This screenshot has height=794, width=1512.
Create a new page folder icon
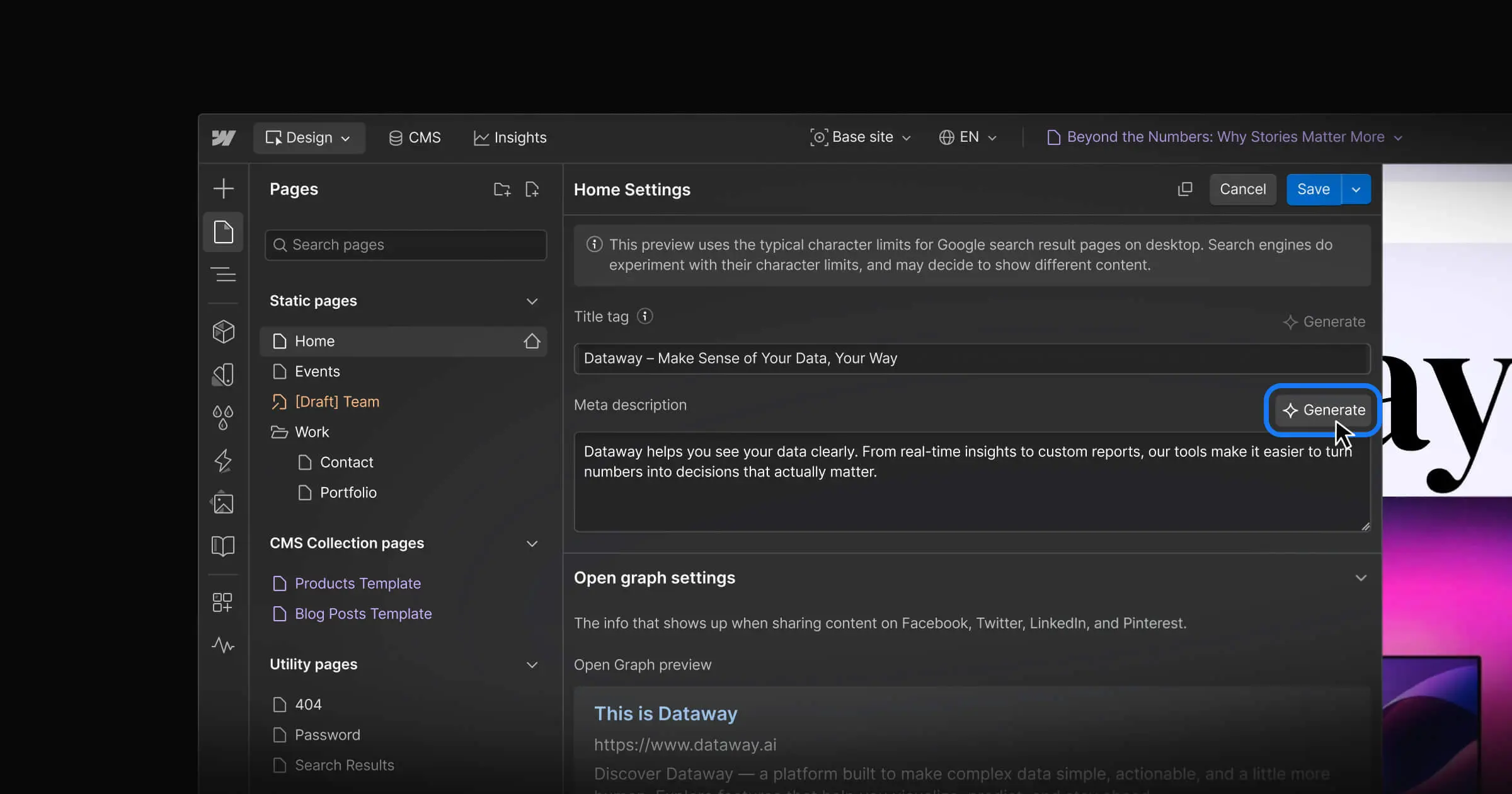tap(502, 189)
